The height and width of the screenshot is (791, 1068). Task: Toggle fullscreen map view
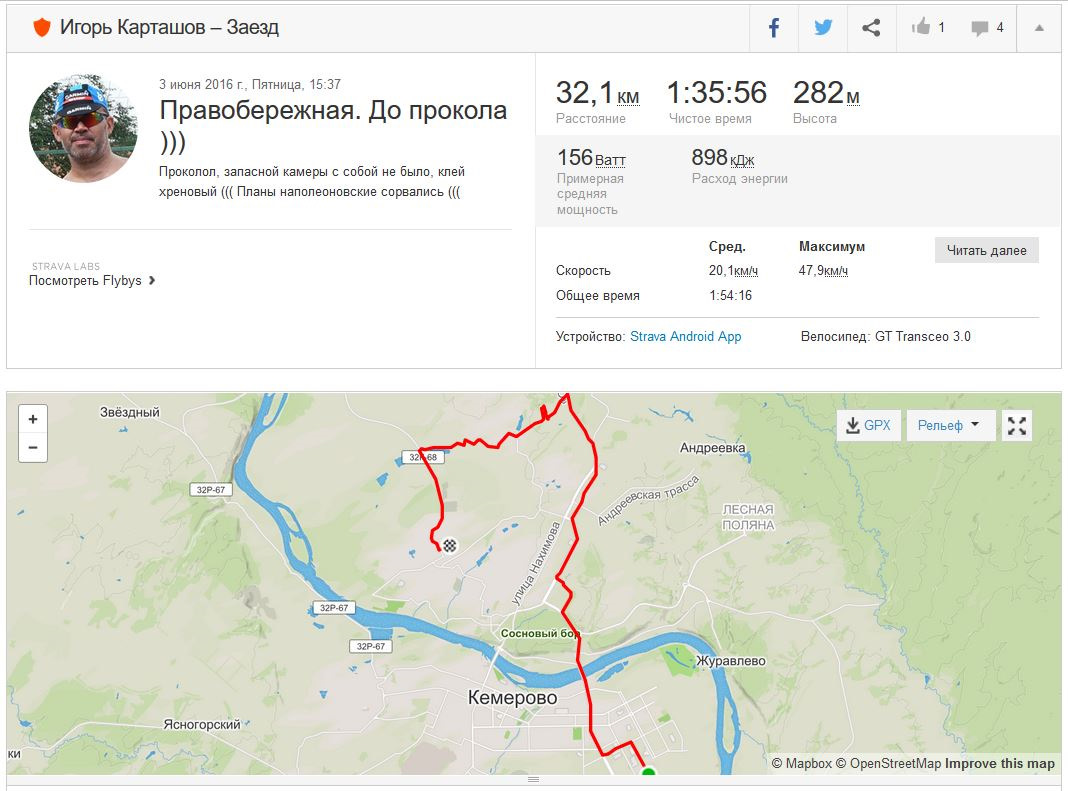click(1017, 426)
